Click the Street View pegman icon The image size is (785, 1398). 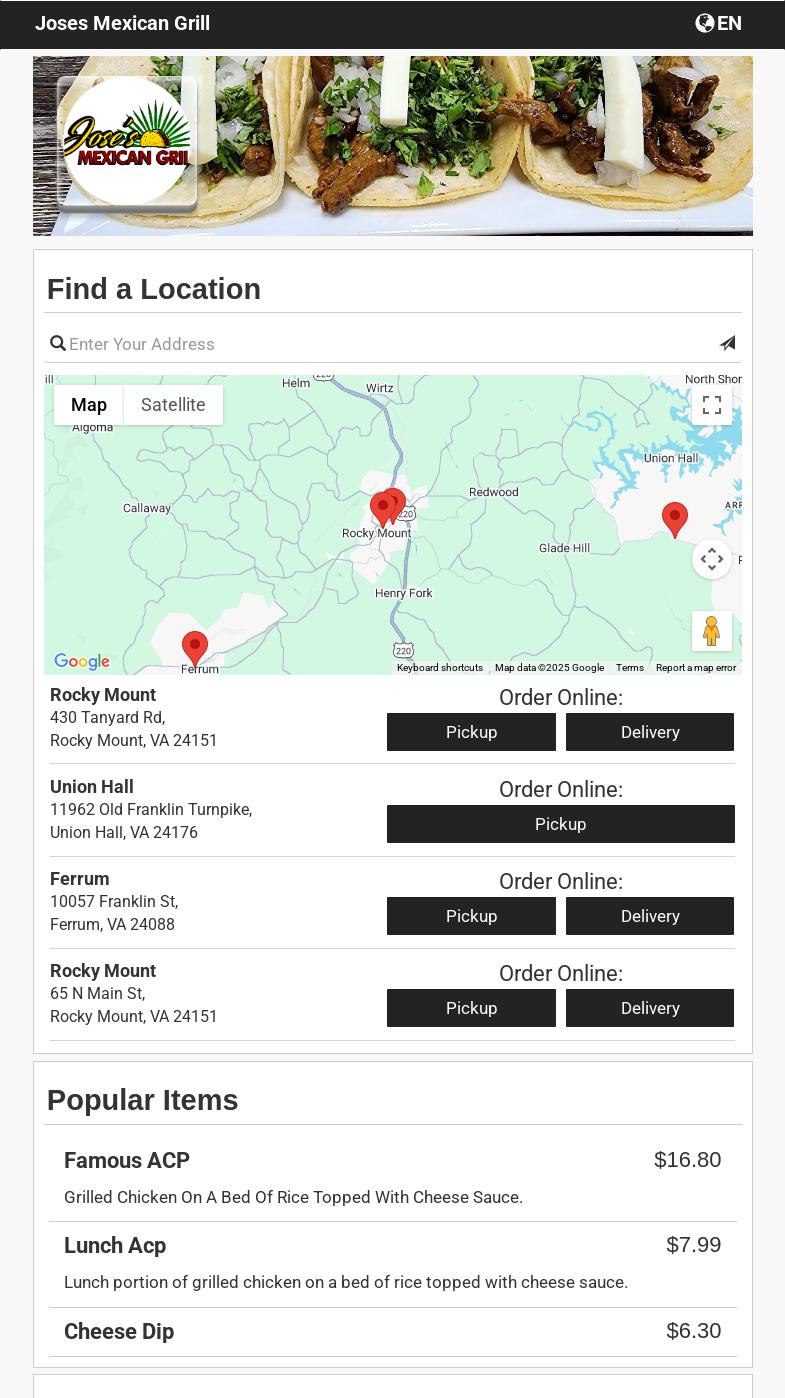pyautogui.click(x=711, y=631)
